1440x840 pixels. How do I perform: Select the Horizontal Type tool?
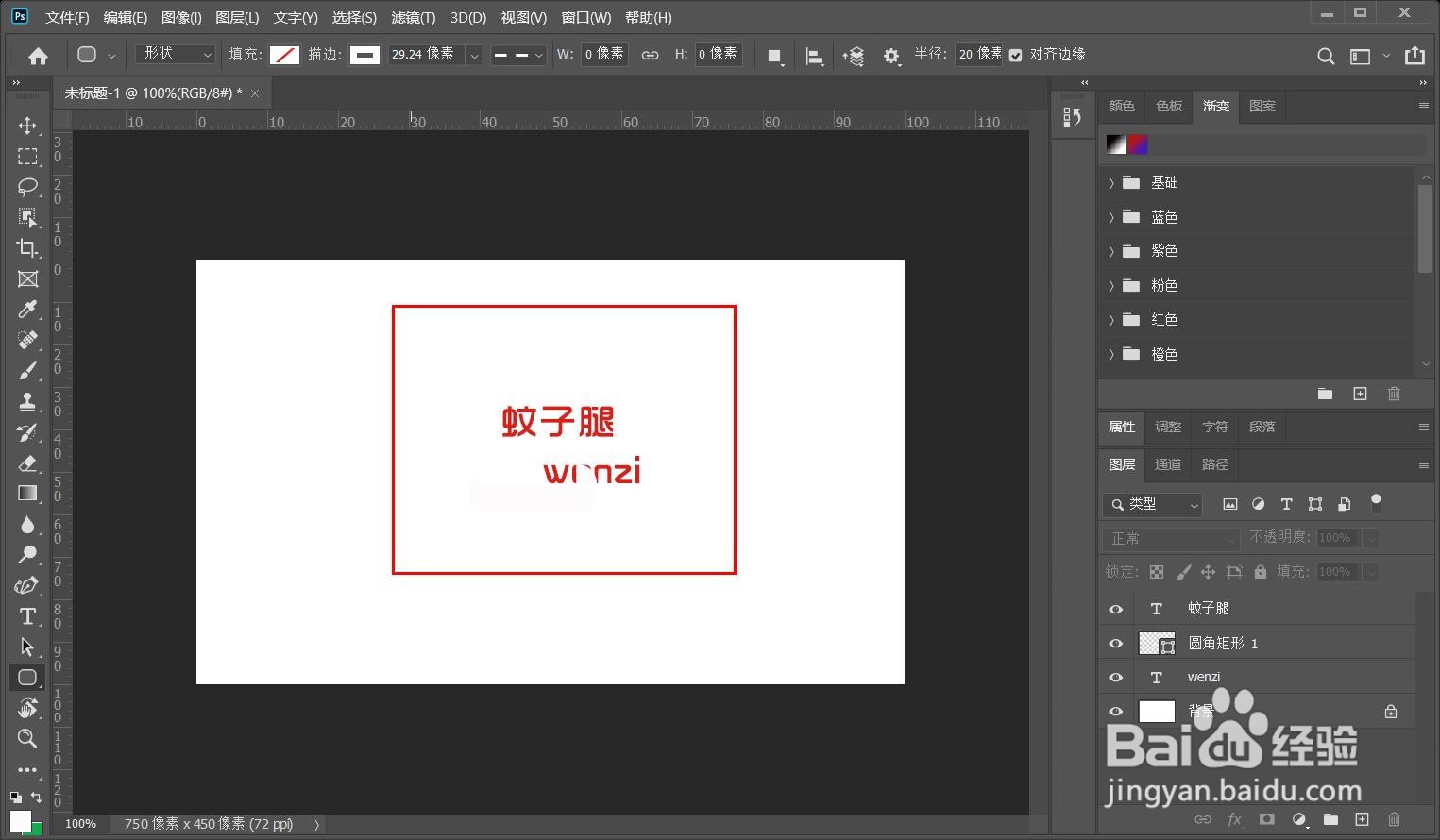(27, 615)
